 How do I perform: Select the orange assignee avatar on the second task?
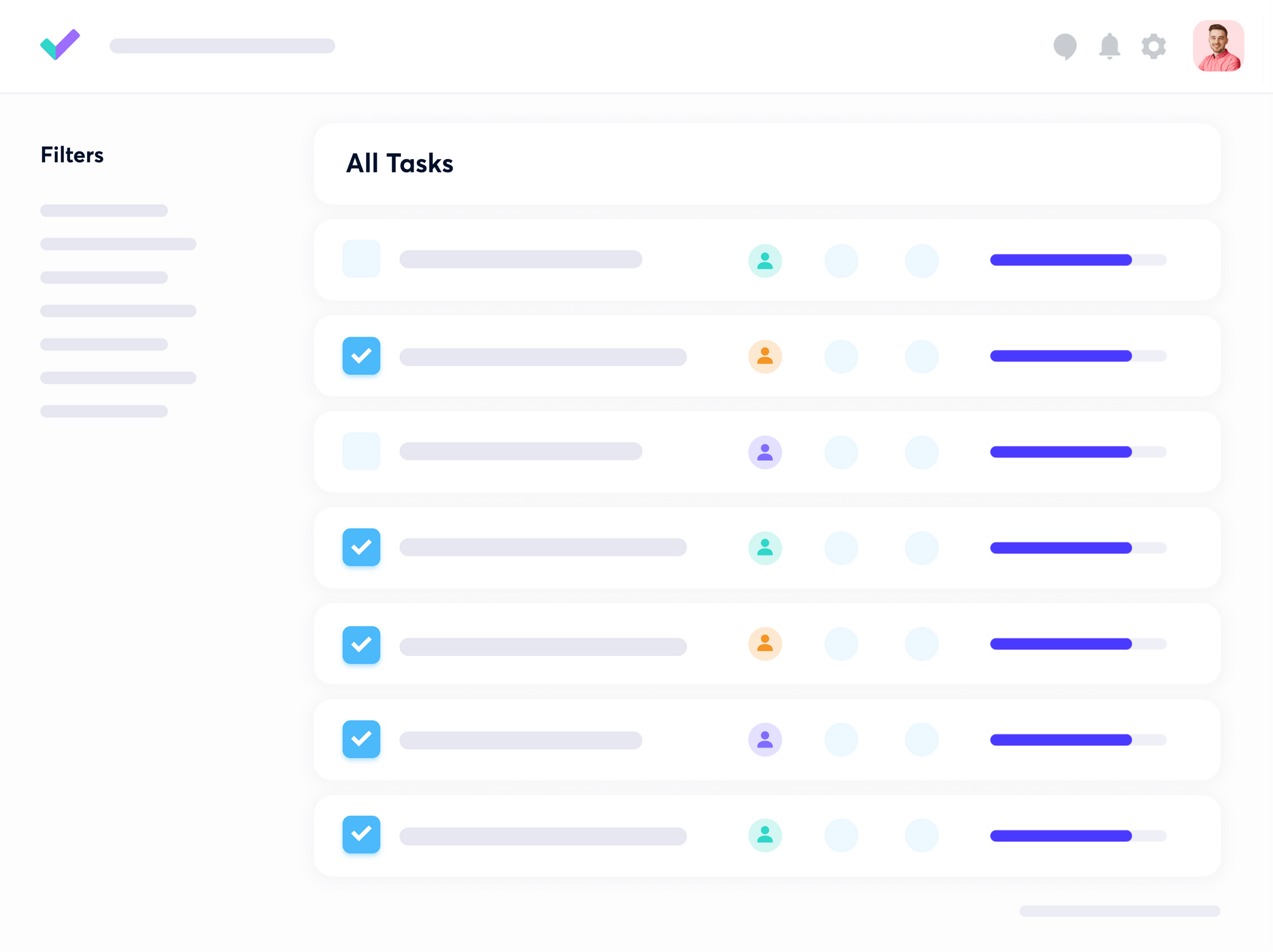click(x=765, y=356)
